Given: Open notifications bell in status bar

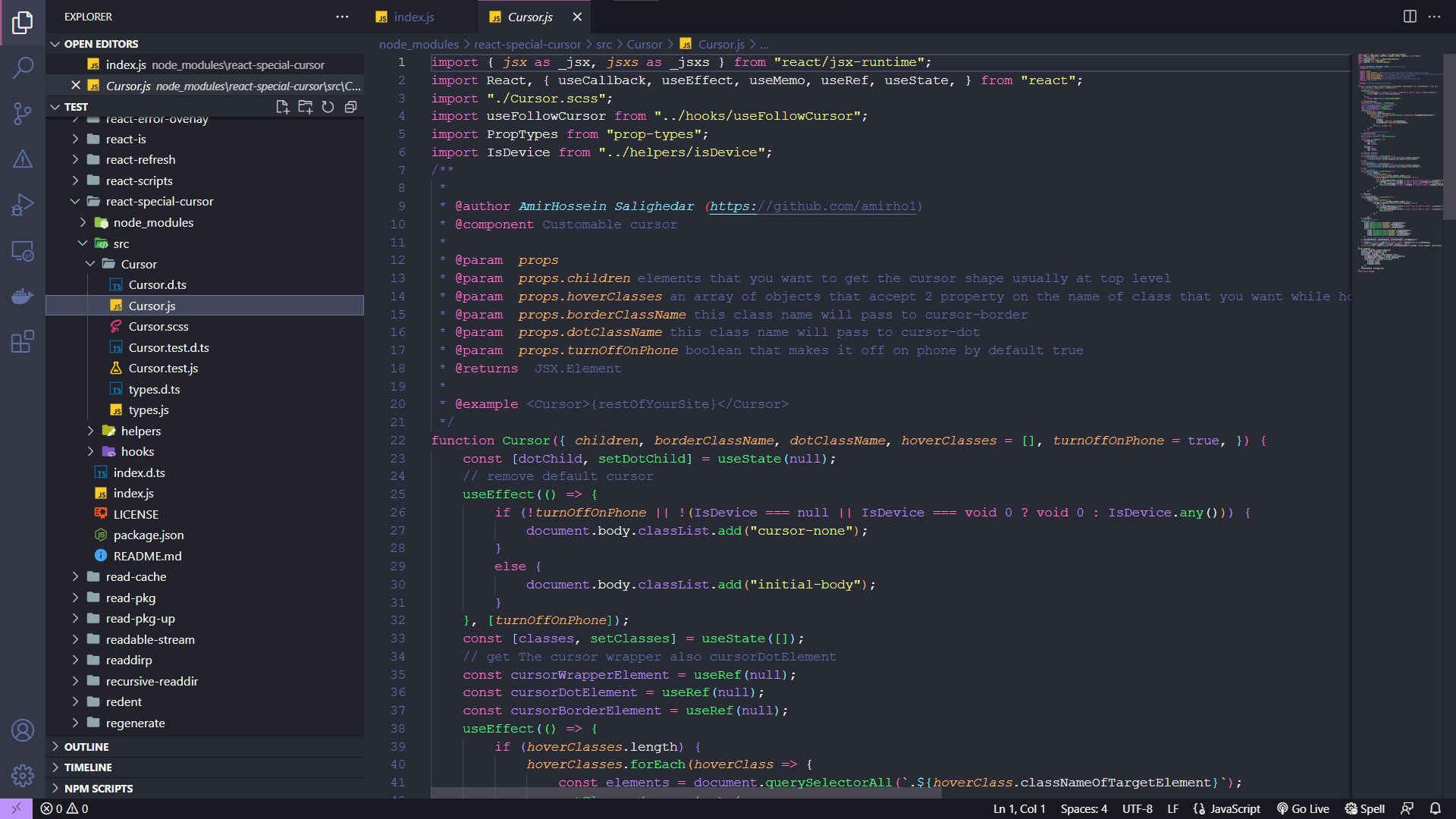Looking at the screenshot, I should click(1435, 808).
